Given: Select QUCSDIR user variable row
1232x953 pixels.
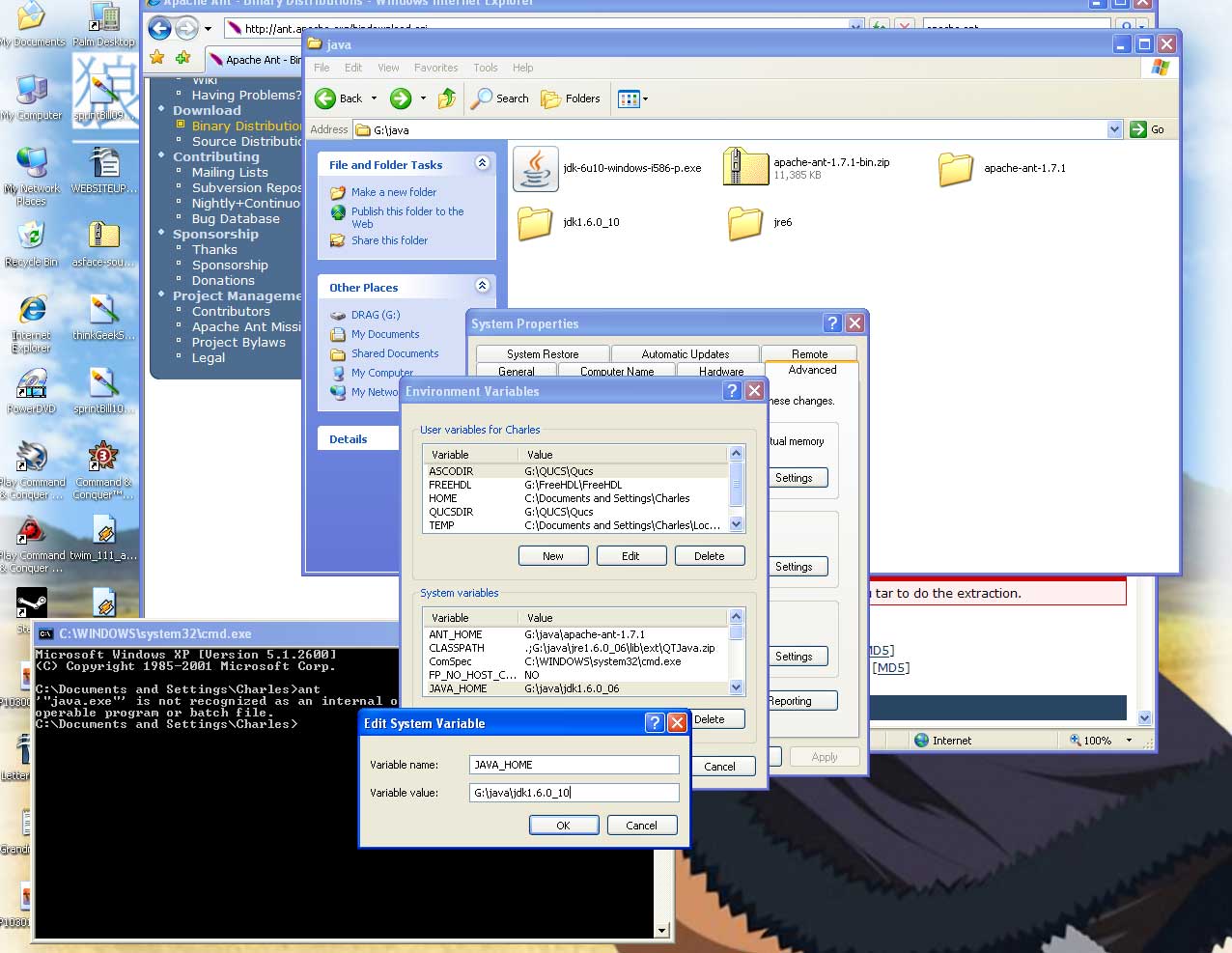Looking at the screenshot, I should click(576, 512).
